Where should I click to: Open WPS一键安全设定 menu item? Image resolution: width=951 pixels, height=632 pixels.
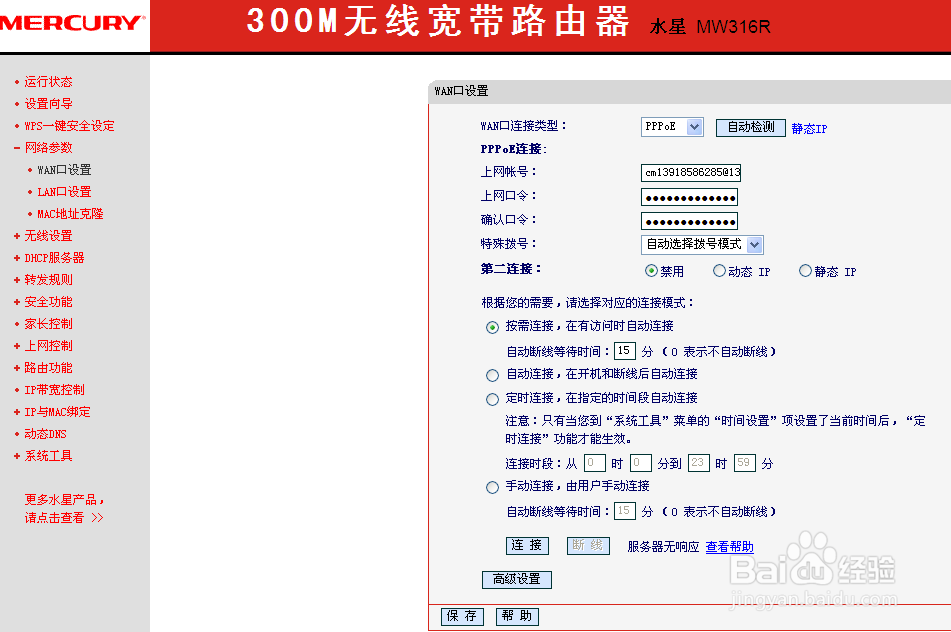click(x=69, y=126)
